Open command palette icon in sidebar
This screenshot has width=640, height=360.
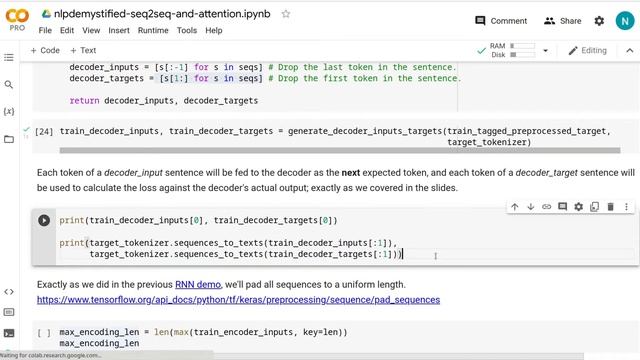pos(9,312)
